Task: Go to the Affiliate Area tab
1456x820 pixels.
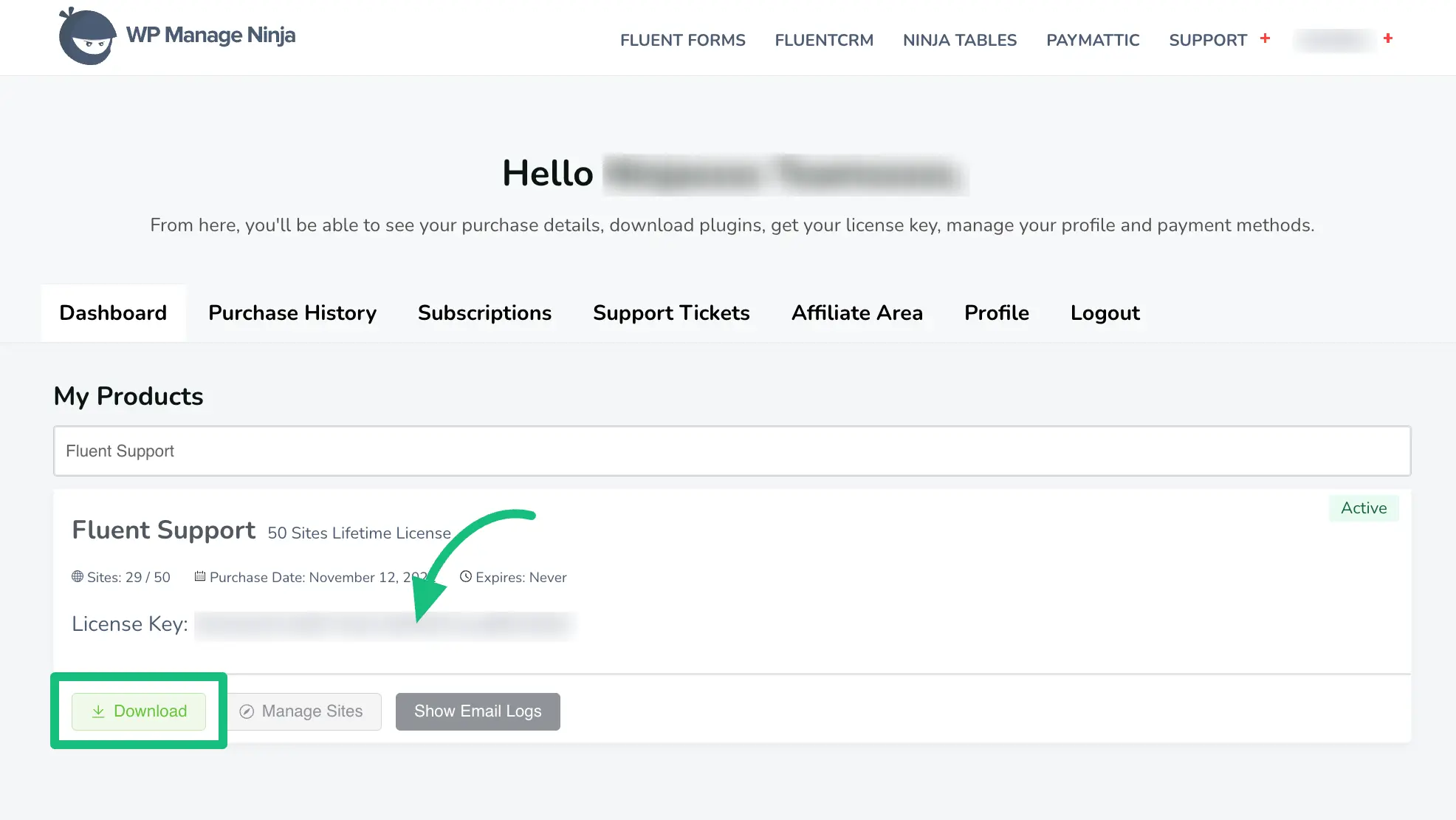Action: tap(857, 312)
